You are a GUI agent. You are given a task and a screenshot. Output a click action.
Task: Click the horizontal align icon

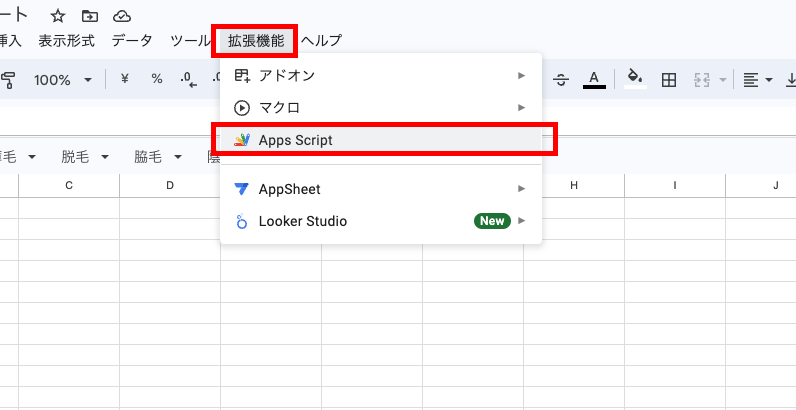coord(751,80)
